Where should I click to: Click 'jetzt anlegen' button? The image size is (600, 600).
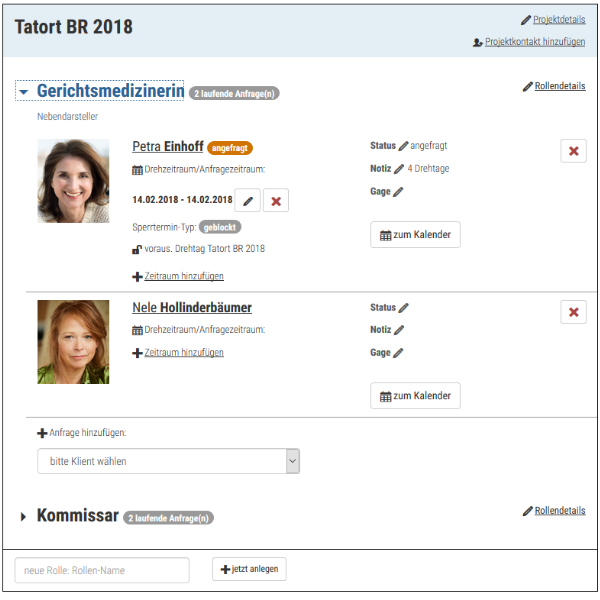tap(249, 569)
